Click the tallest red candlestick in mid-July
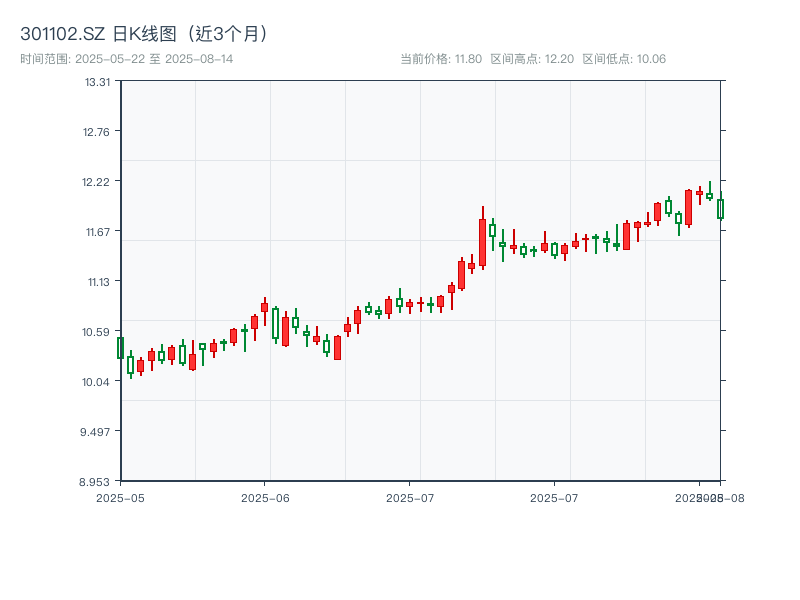This screenshot has height=600, width=800. [x=482, y=242]
